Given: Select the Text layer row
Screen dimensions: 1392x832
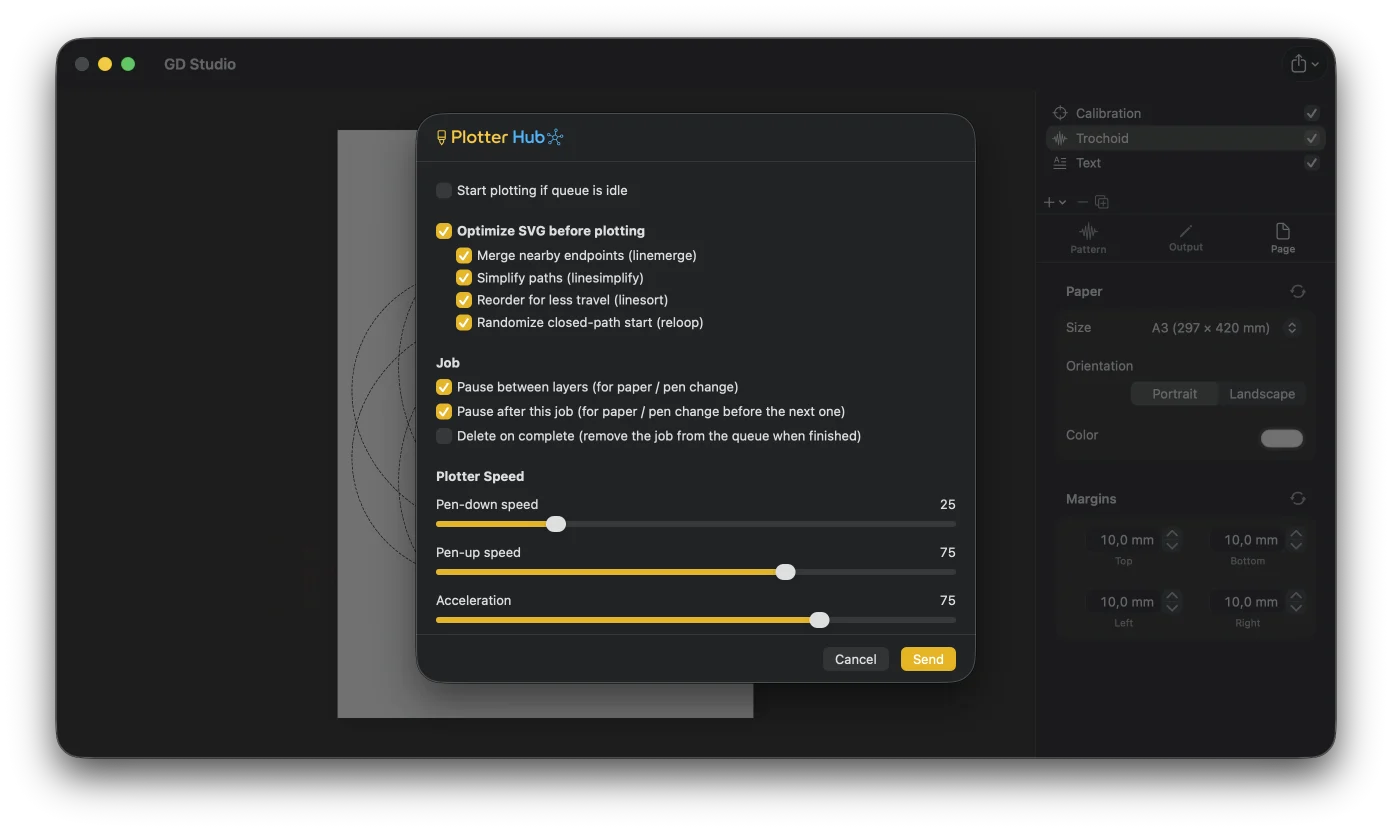Looking at the screenshot, I should [1185, 163].
